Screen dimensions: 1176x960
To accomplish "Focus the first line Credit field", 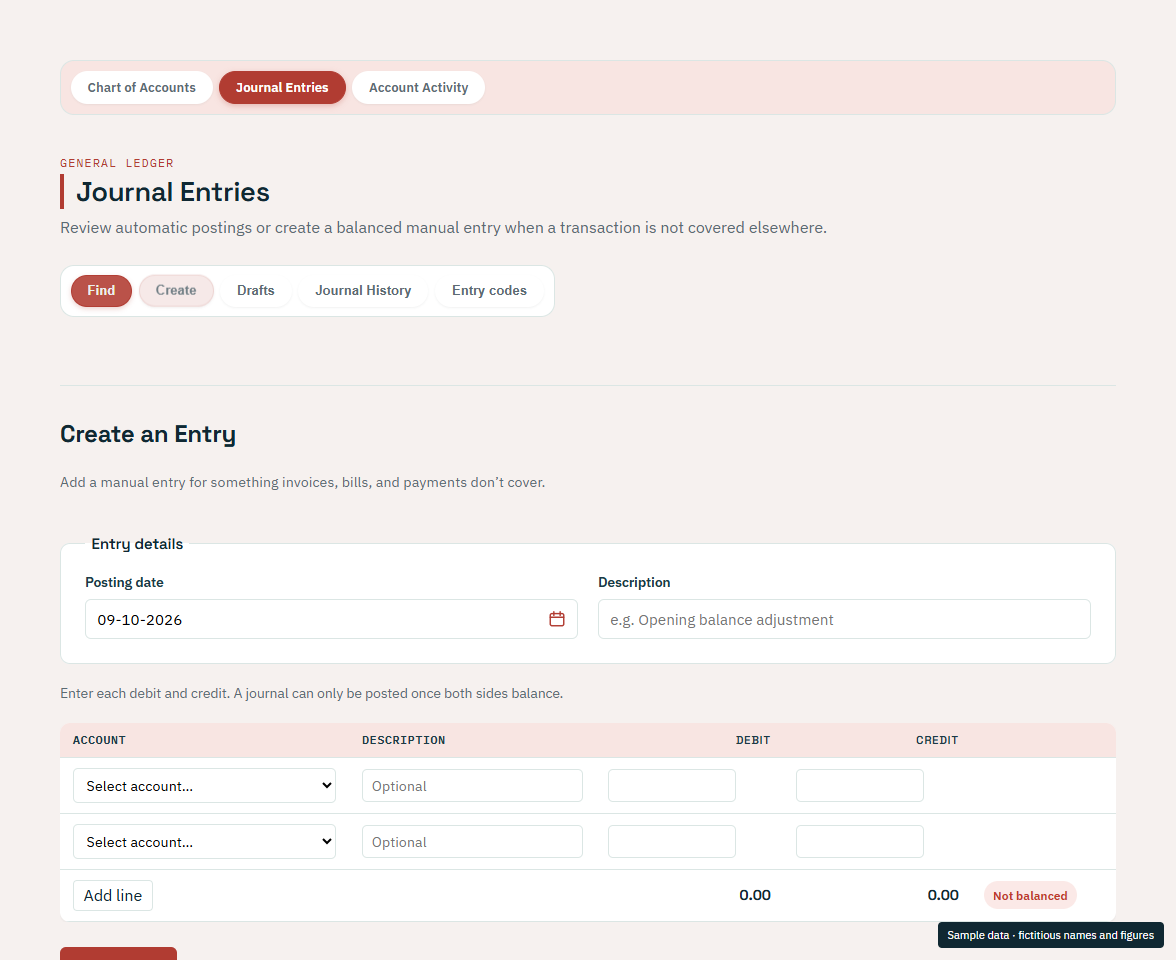I will (x=860, y=786).
